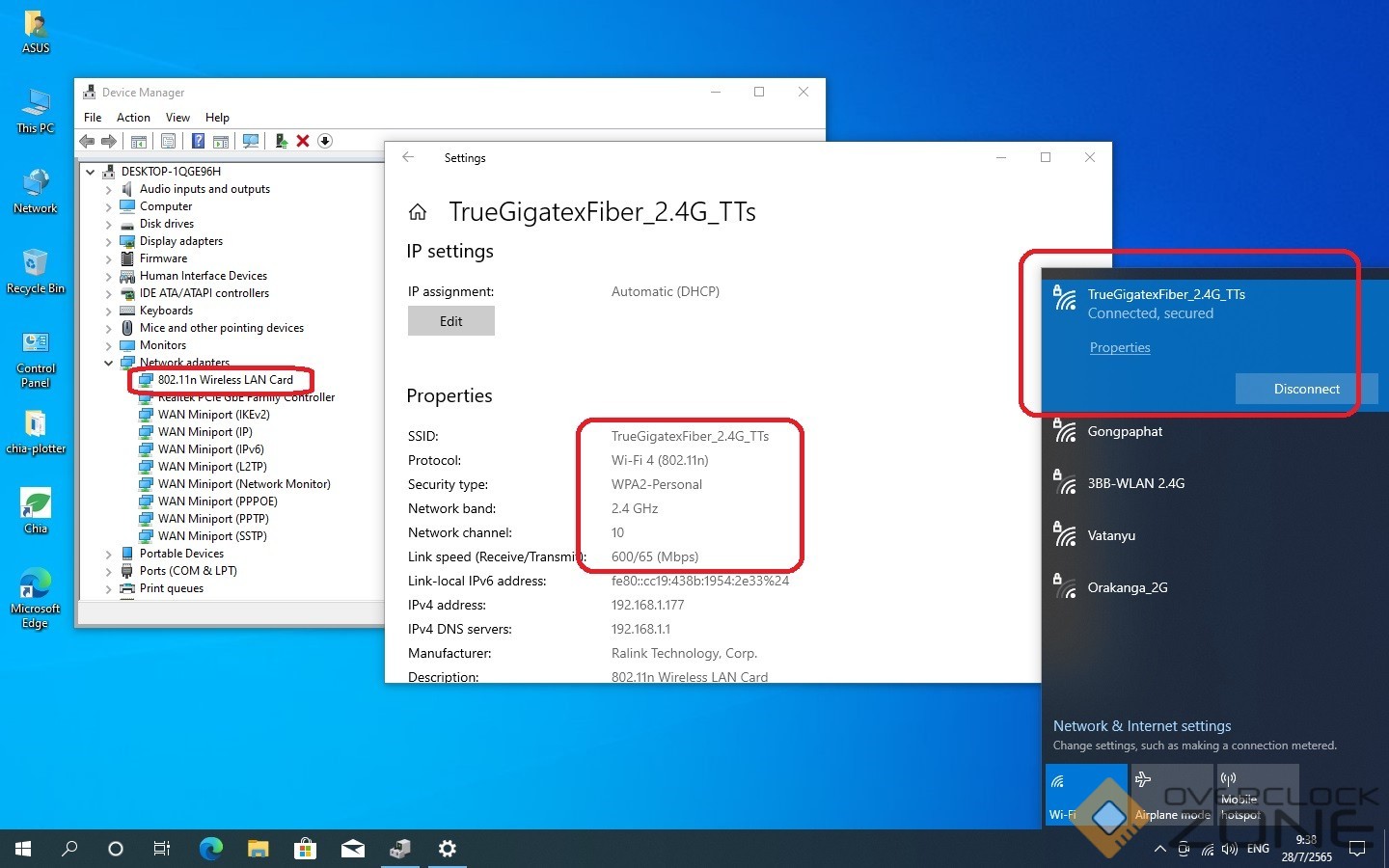Click the red X uninstall device icon

[303, 141]
